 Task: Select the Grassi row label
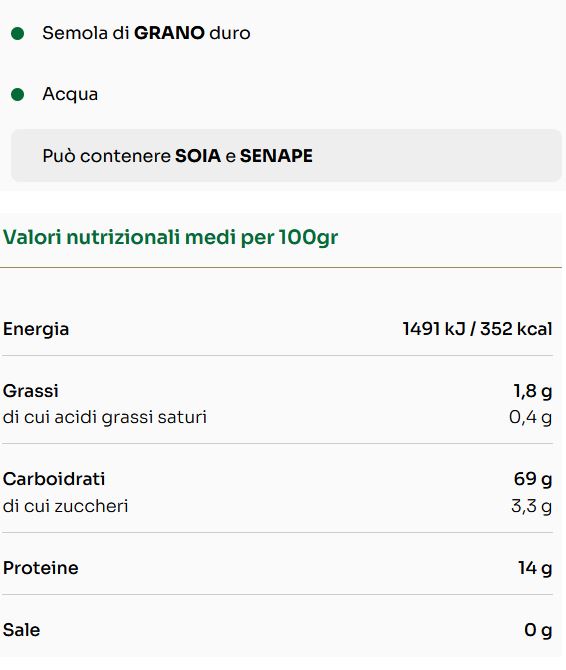pos(31,391)
